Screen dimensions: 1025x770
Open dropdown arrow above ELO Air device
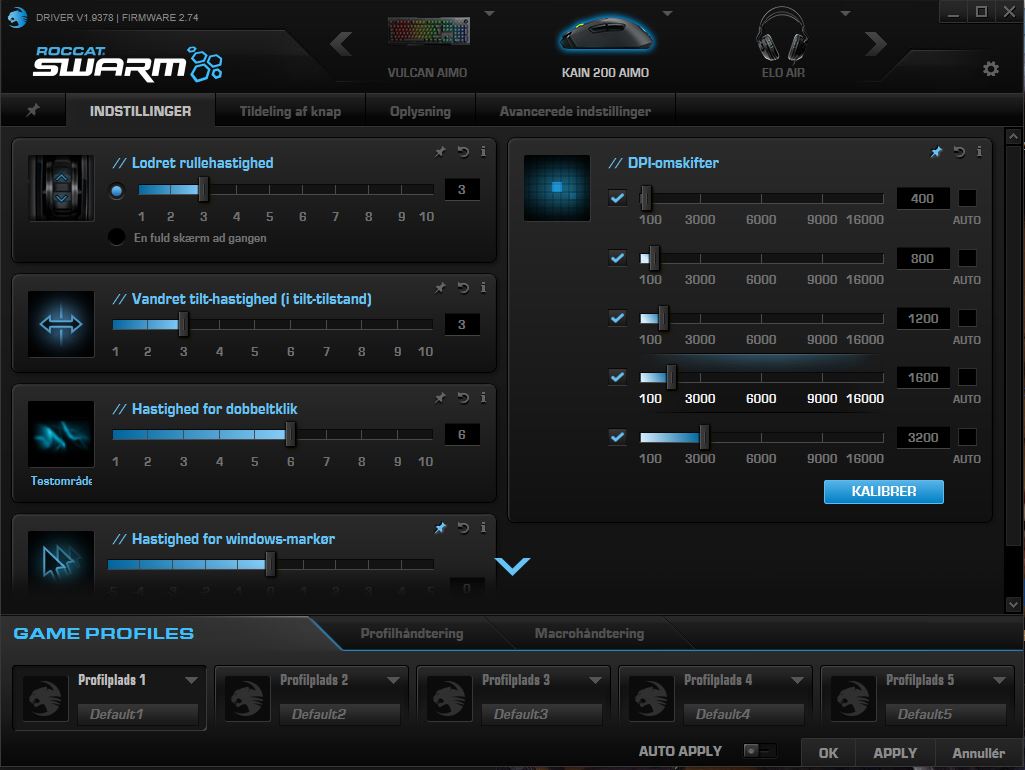(x=845, y=13)
